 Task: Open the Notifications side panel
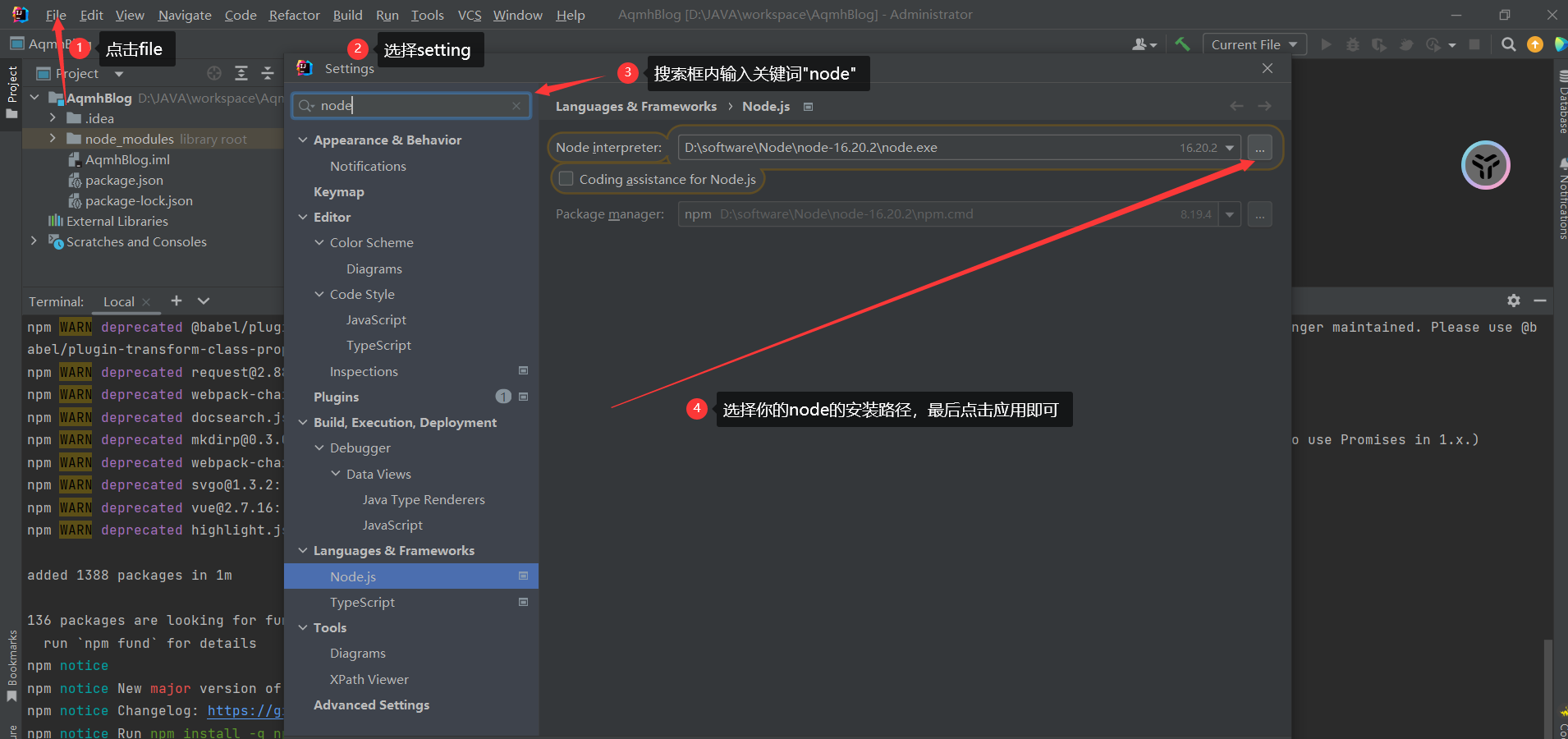pyautogui.click(x=1561, y=199)
